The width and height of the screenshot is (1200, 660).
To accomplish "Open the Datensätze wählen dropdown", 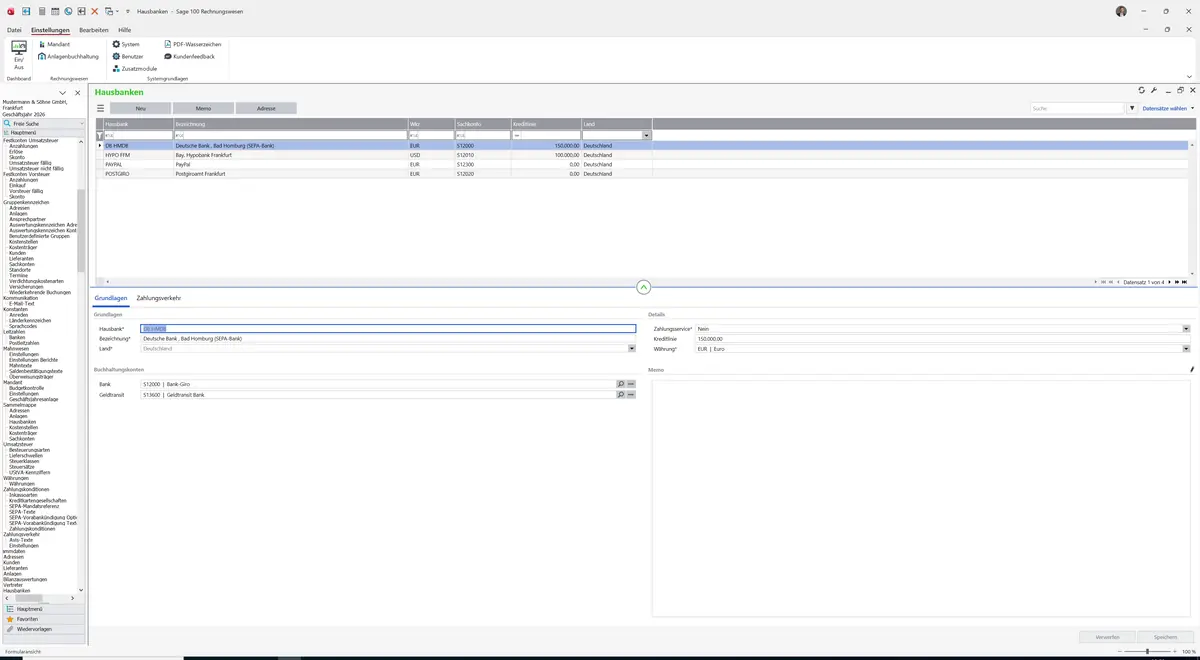I will click(x=1168, y=108).
